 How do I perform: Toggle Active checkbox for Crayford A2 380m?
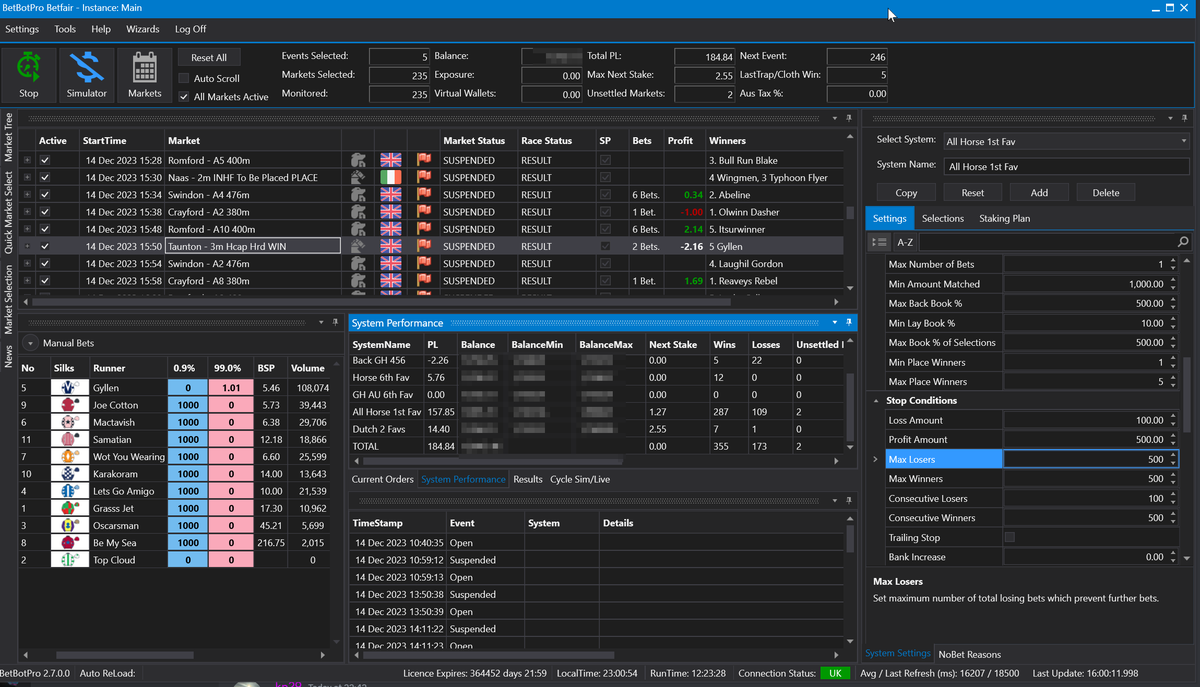click(x=45, y=212)
